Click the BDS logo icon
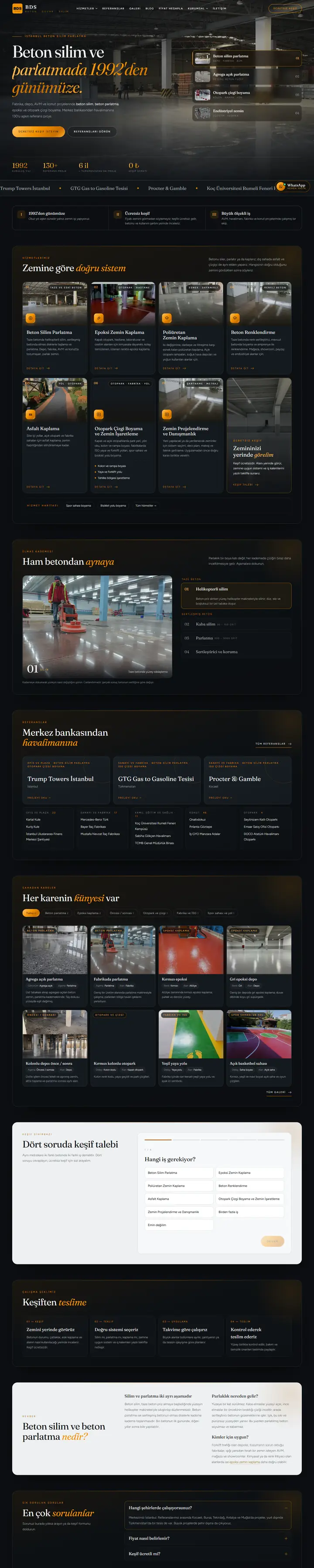Viewport: 314px width, 1568px height. click(17, 9)
